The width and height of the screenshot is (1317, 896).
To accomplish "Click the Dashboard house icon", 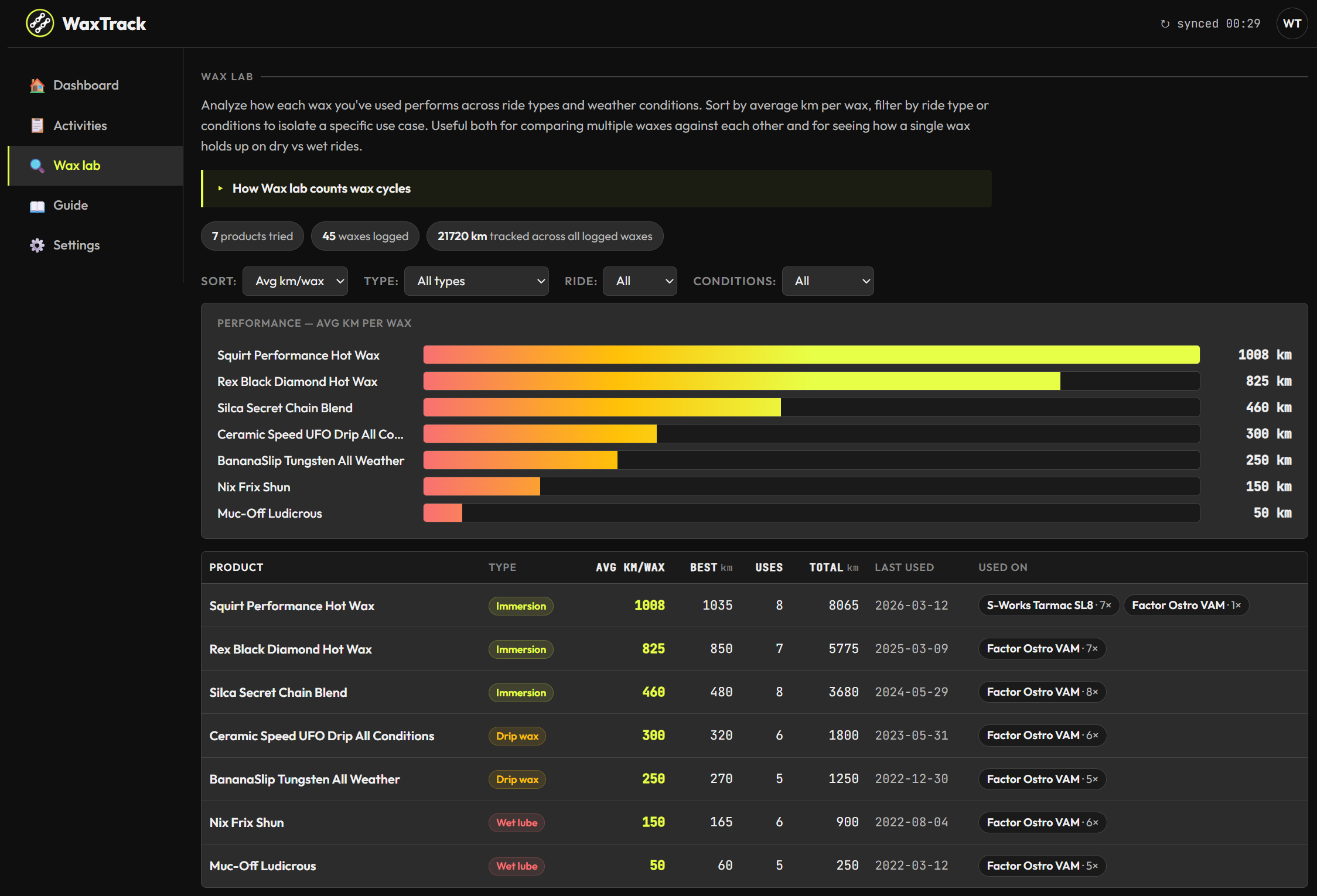I will (37, 86).
